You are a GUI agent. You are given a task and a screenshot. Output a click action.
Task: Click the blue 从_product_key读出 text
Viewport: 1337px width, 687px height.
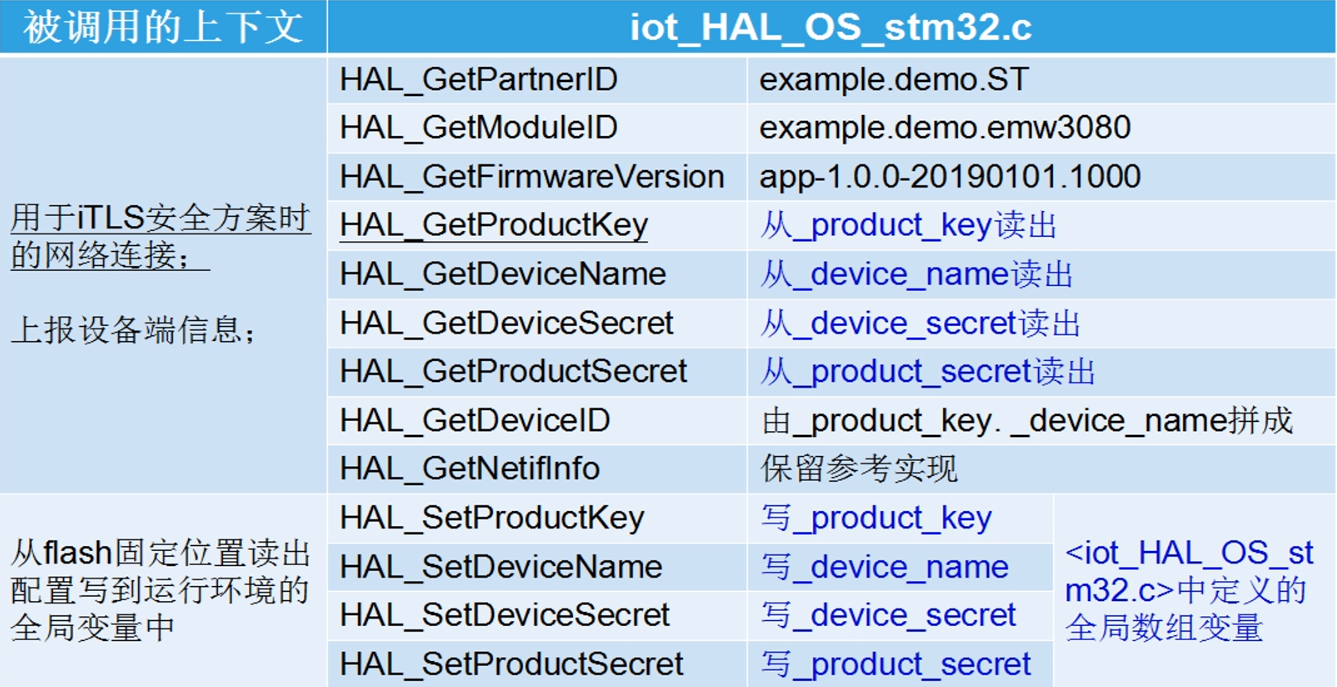(x=908, y=226)
